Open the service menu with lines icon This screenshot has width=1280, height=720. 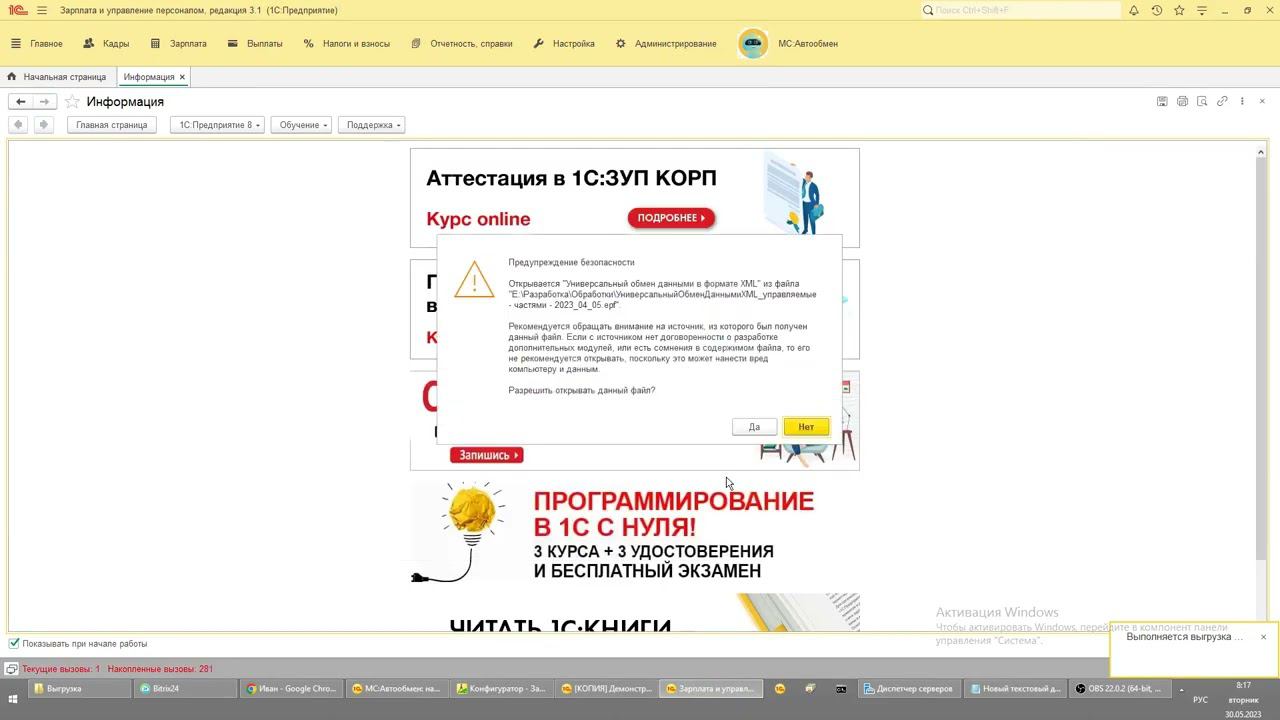(x=1202, y=10)
